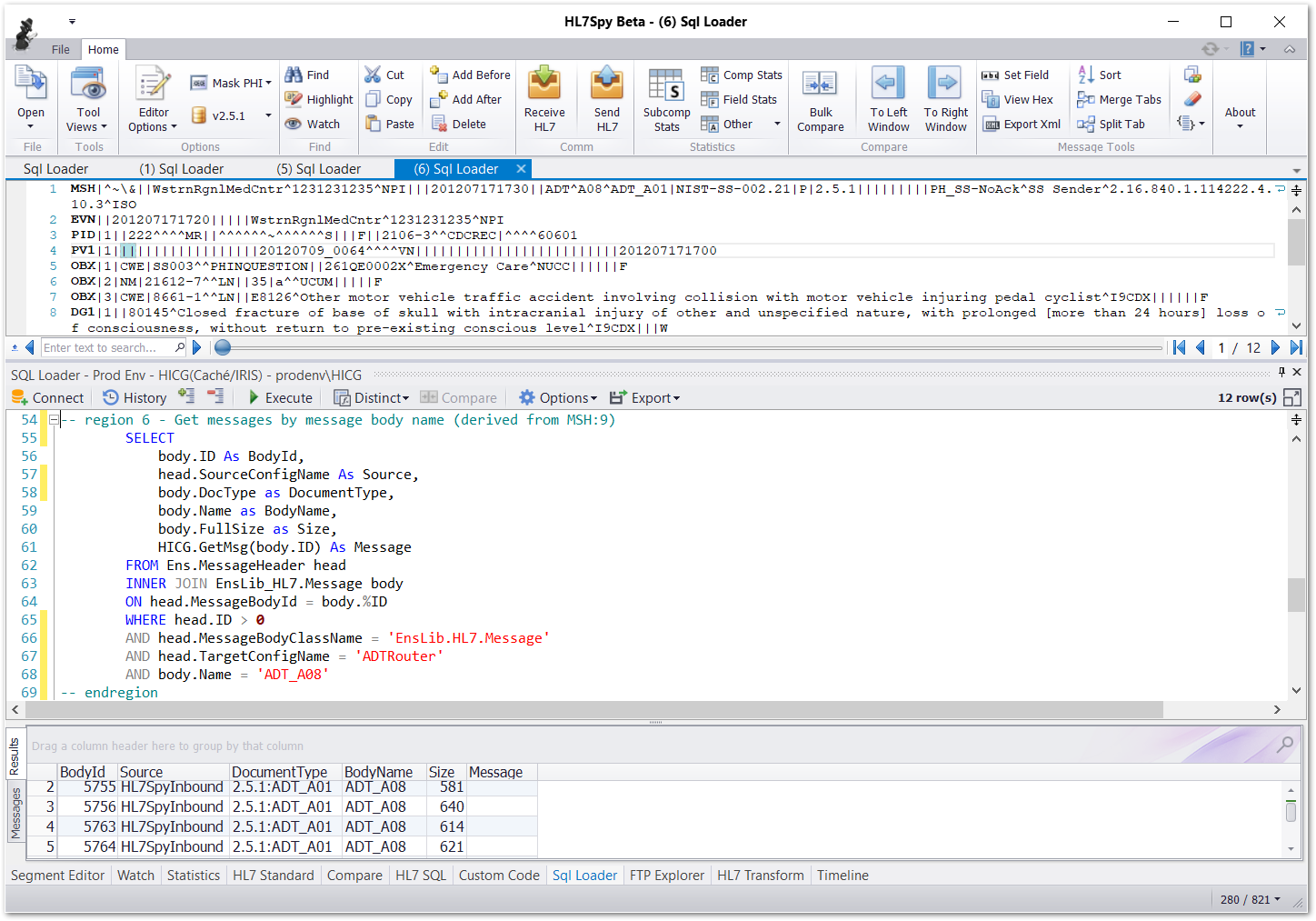Expand the Other statistics dropdown
The image size is (1316, 921).
[x=777, y=124]
